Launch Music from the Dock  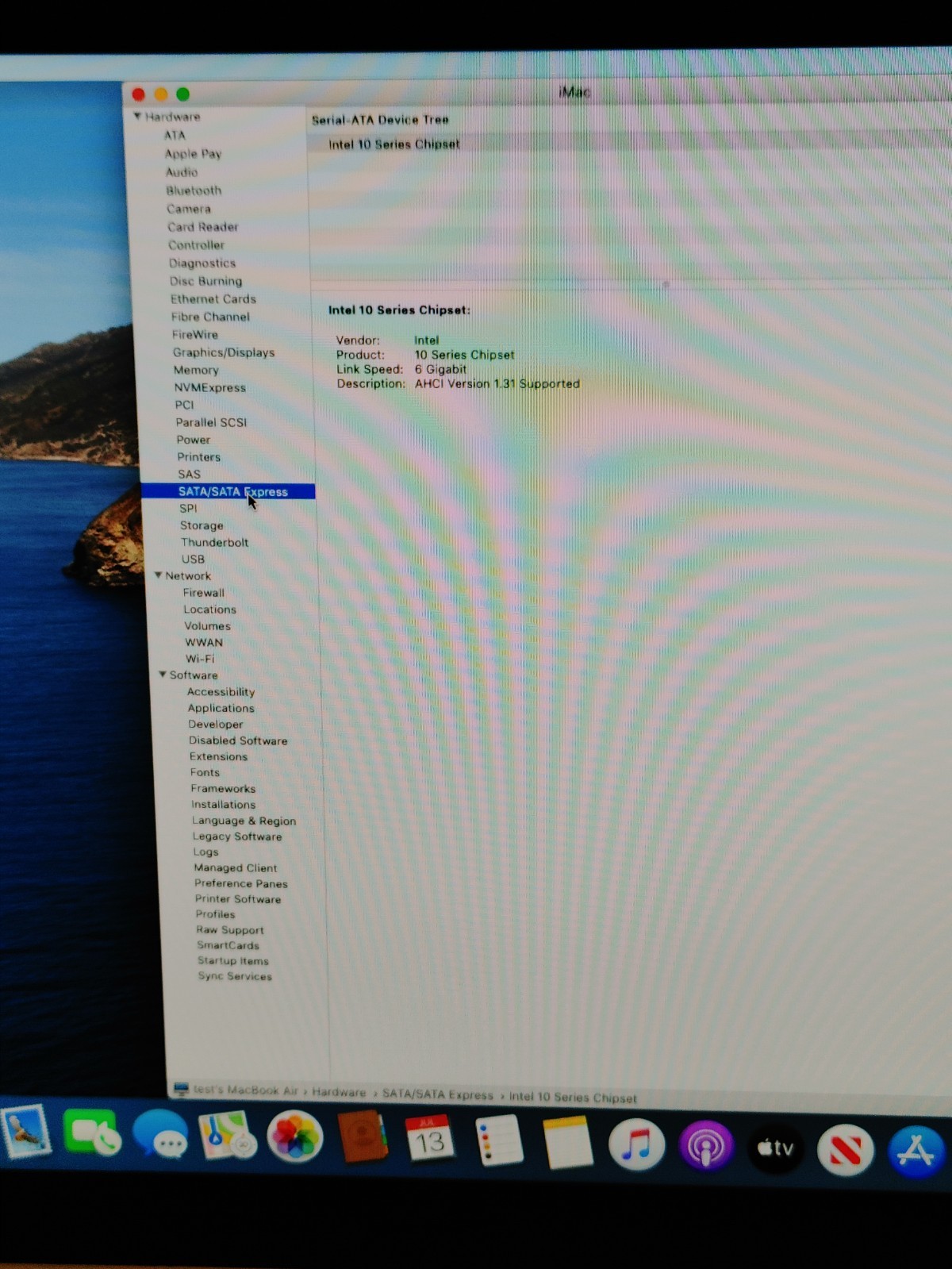click(x=636, y=1144)
